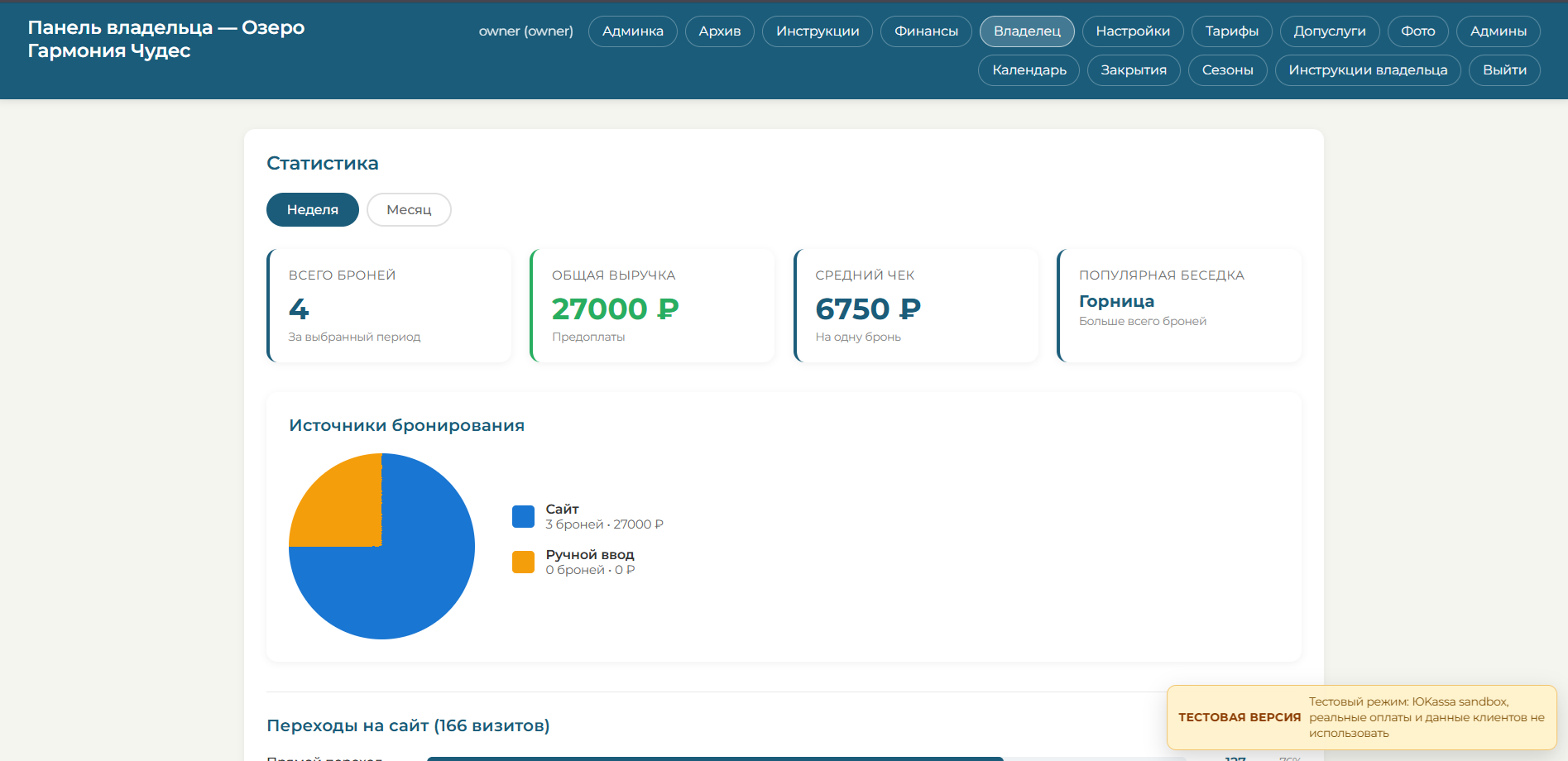
Task: Click the blue Сайт legend swatch
Action: tap(523, 517)
